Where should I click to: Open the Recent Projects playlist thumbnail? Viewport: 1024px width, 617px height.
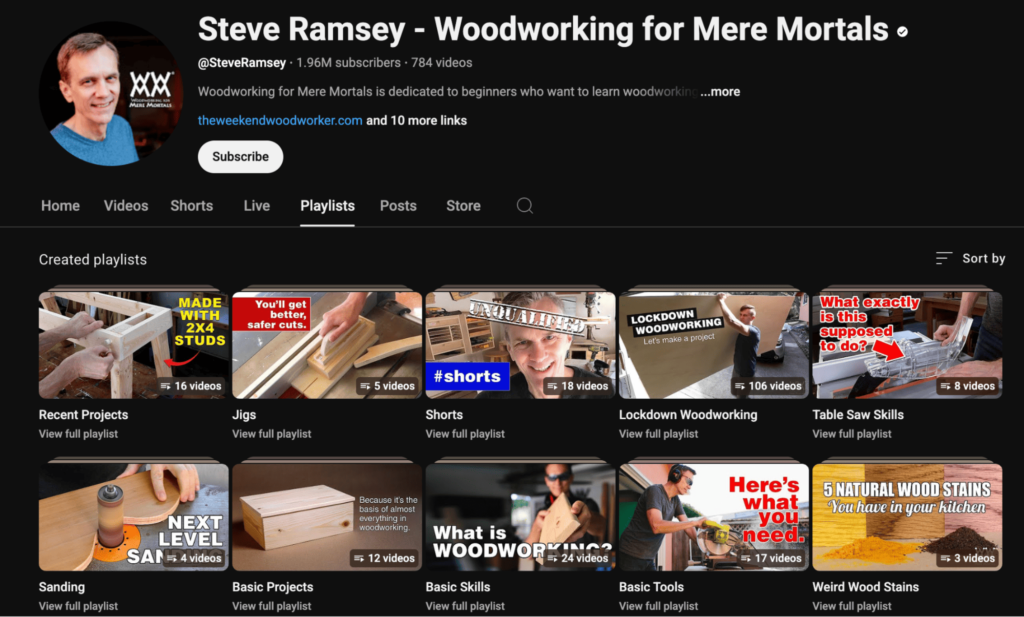click(133, 345)
